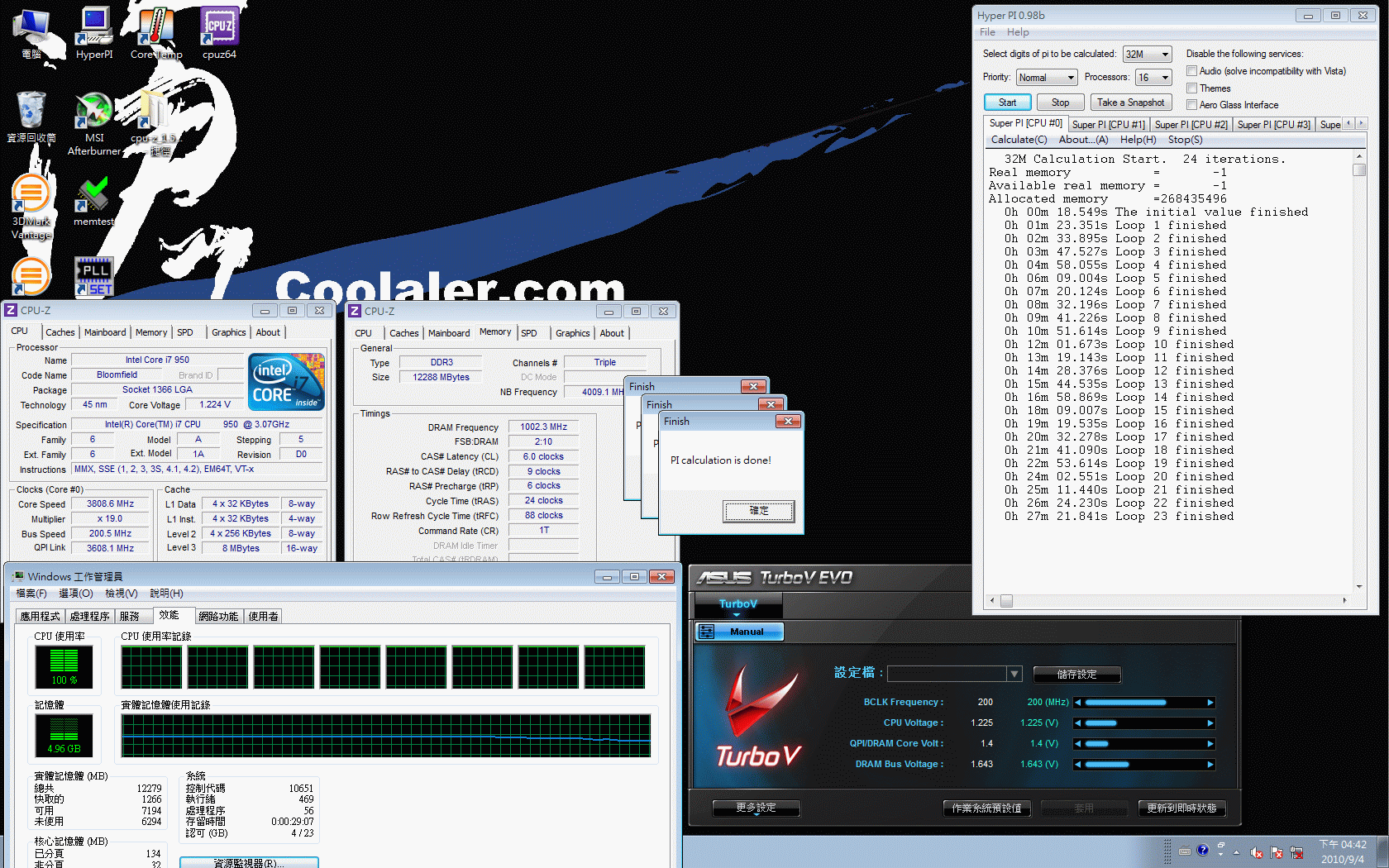Click 儲存設定 save profile button in TurboV
The width and height of the screenshot is (1389, 868).
click(x=1076, y=675)
